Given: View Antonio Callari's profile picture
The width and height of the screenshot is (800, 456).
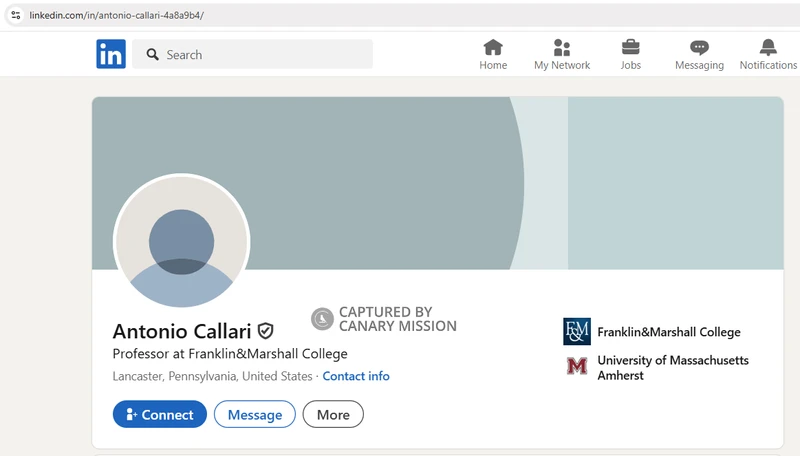Looking at the screenshot, I should pyautogui.click(x=181, y=242).
